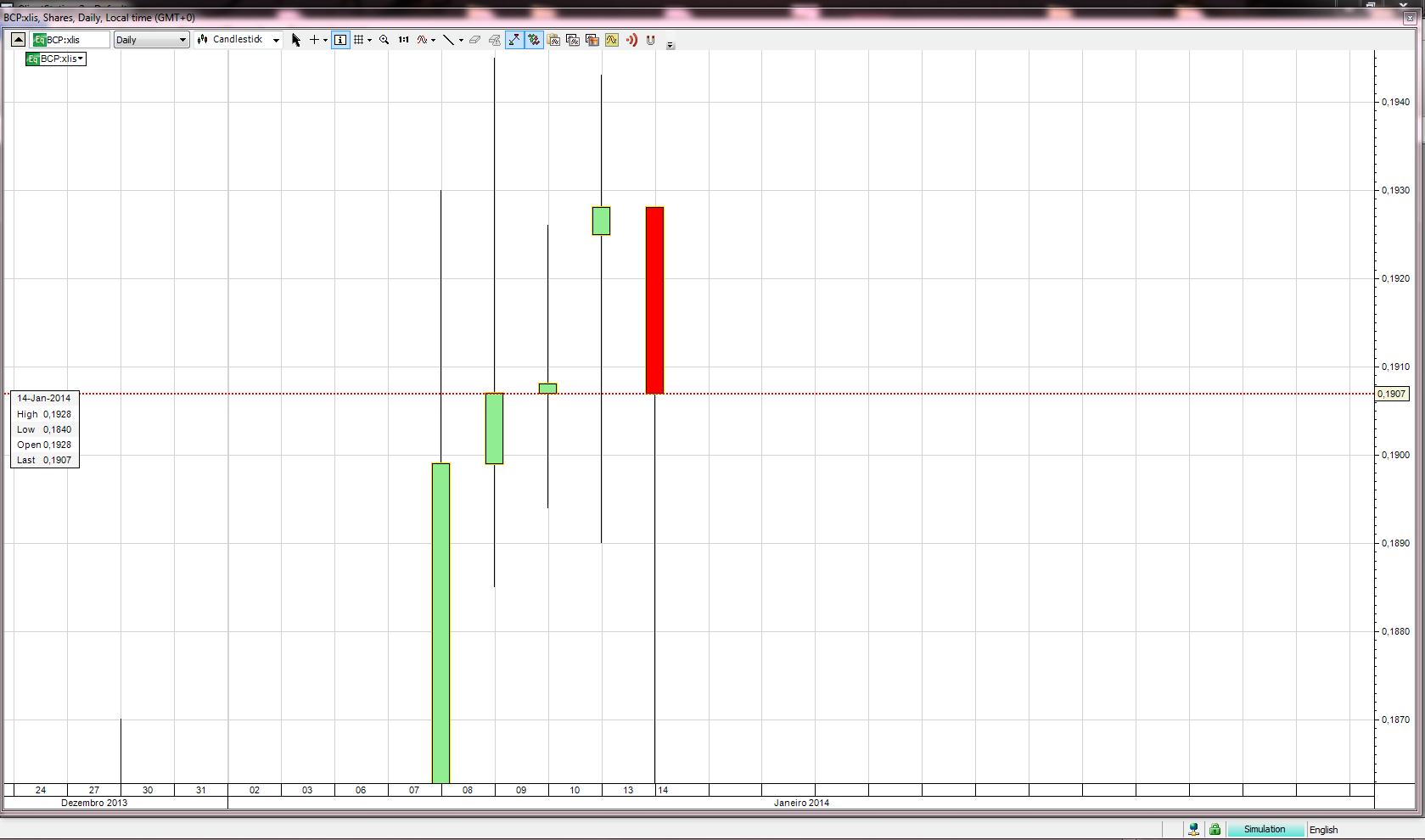Click the red 14 January candlestick body
Screen dimensions: 1425x840
click(x=654, y=300)
